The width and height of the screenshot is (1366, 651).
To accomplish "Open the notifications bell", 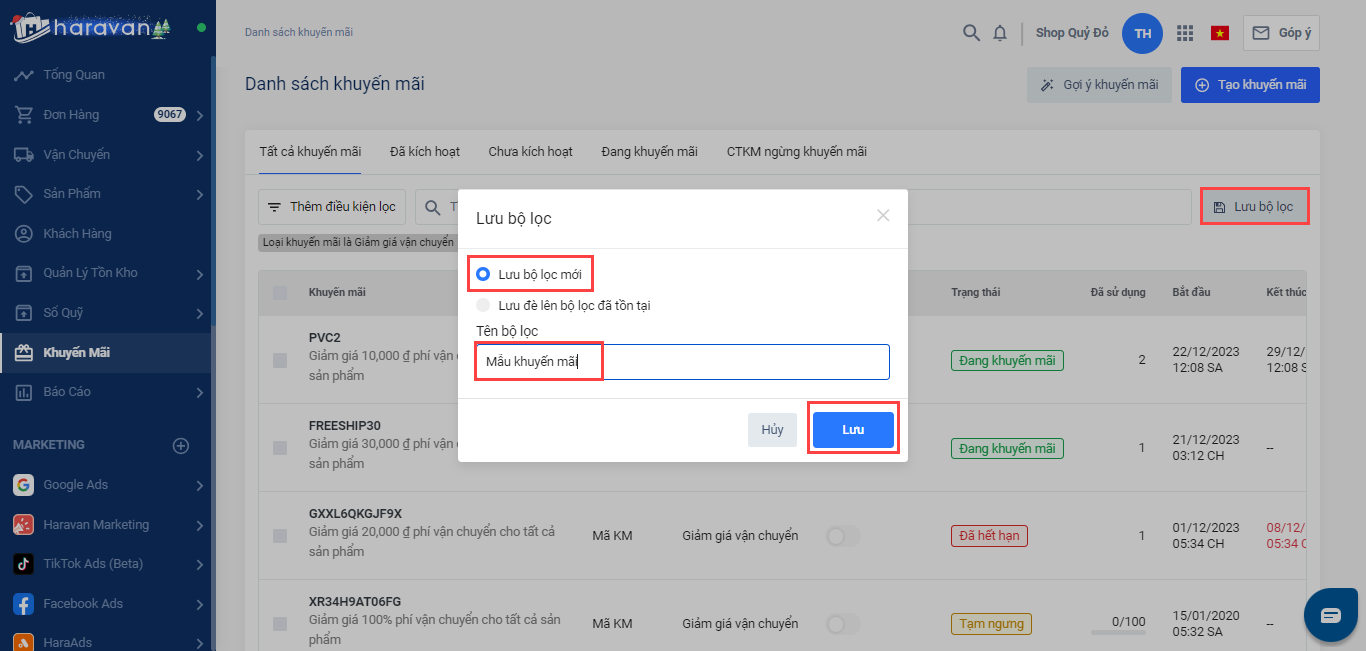I will (x=1000, y=33).
